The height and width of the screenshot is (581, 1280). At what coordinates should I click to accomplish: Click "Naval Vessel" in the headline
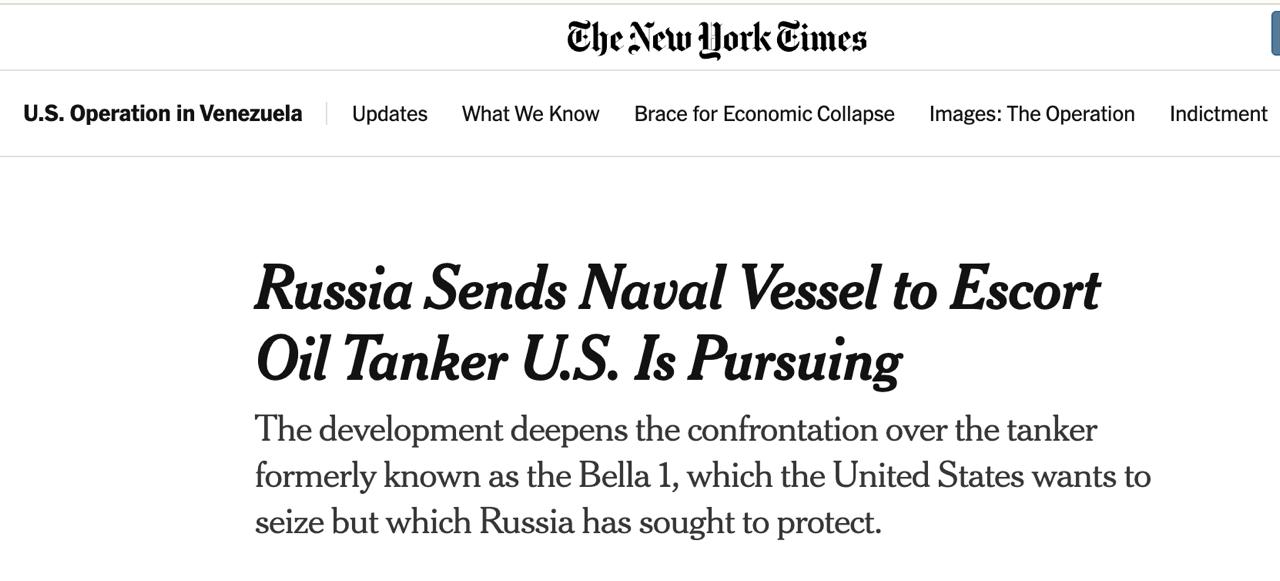tap(729, 289)
